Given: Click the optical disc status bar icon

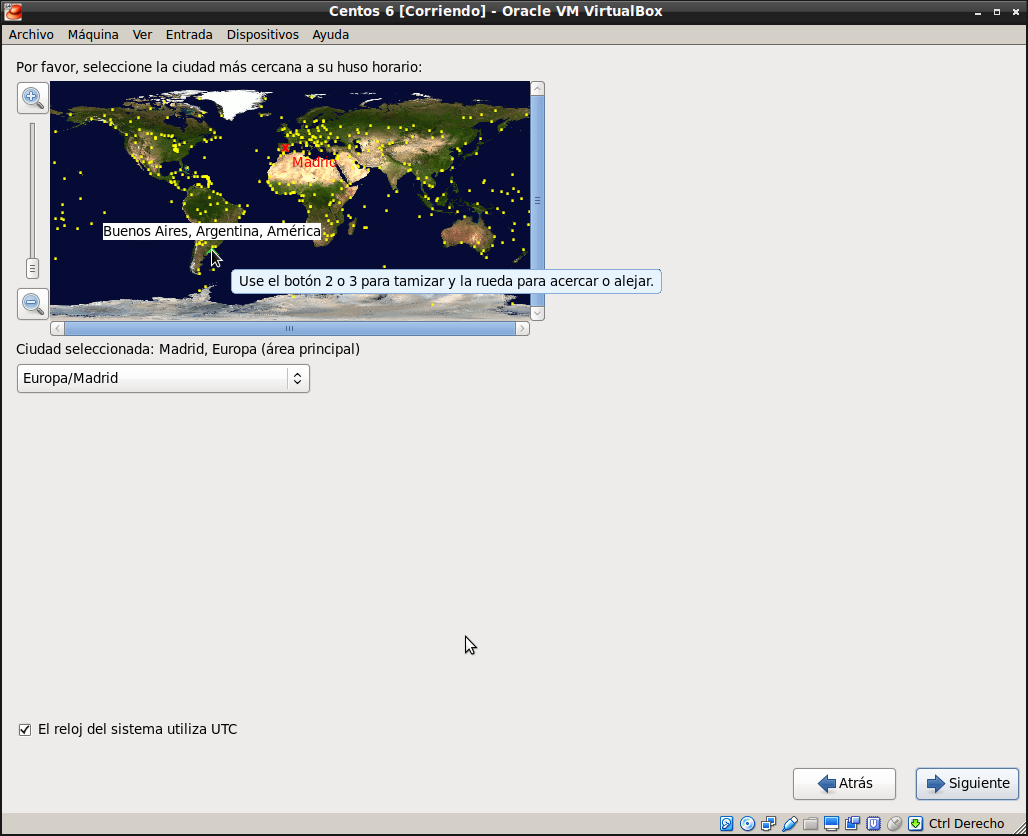Looking at the screenshot, I should tap(747, 824).
